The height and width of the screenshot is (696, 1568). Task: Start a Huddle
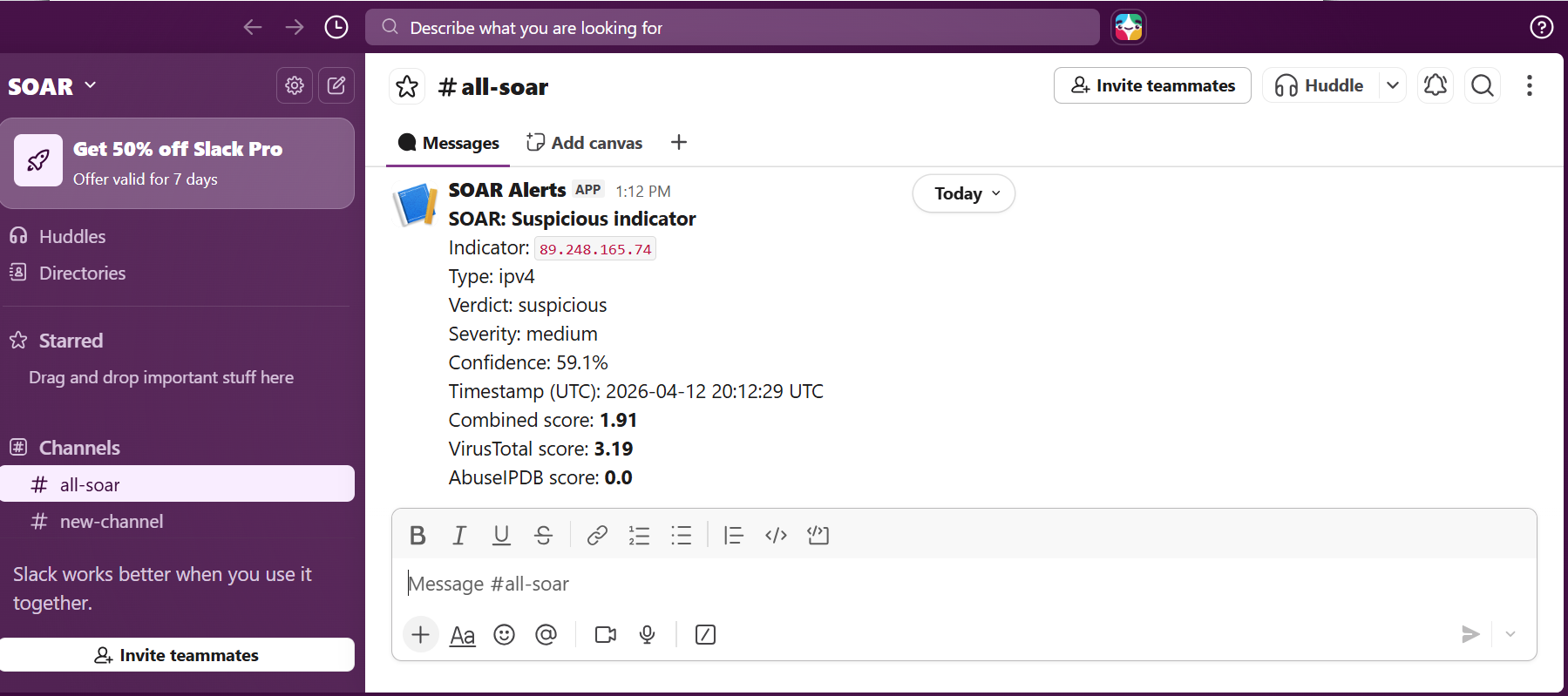click(1320, 85)
